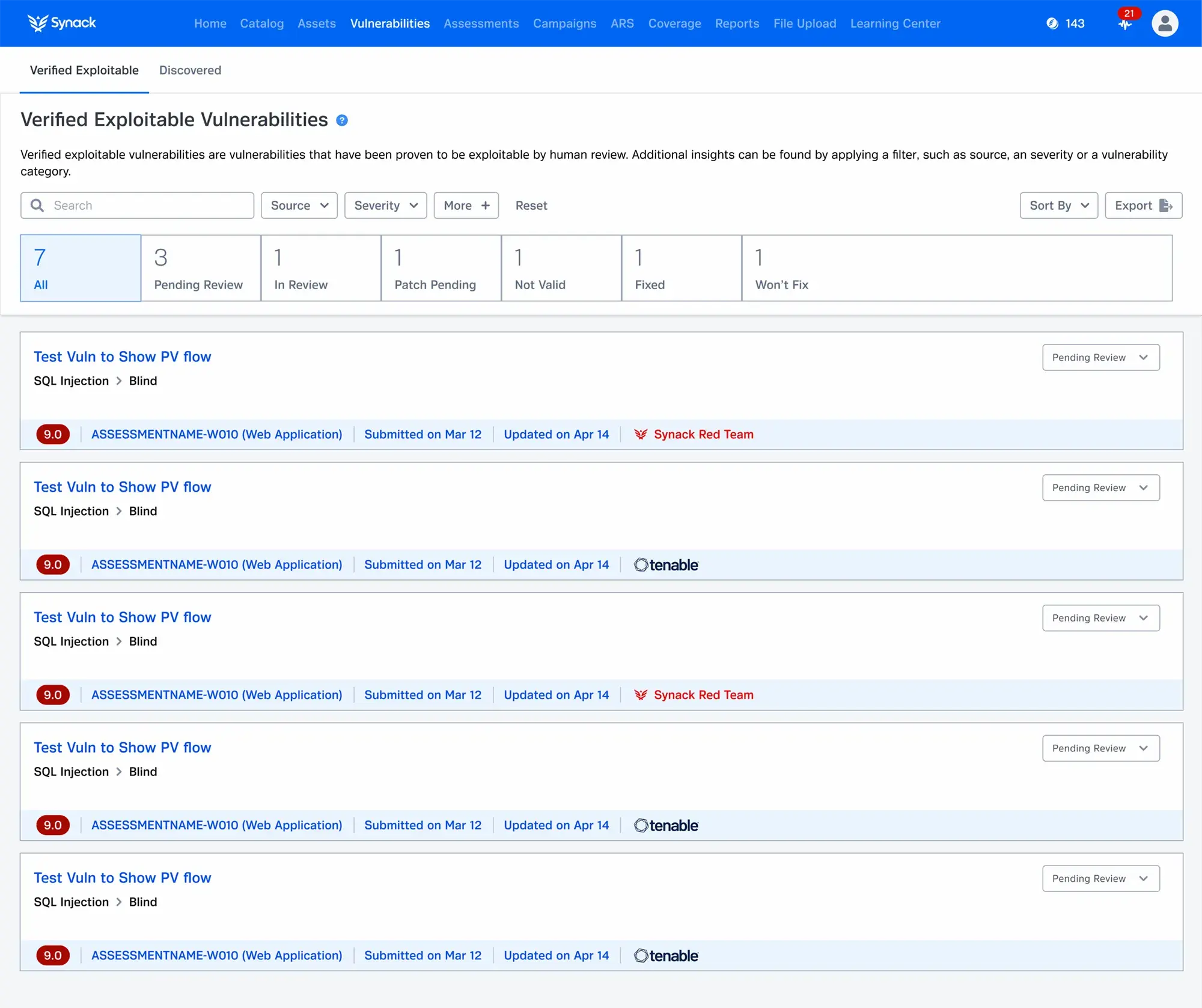The image size is (1202, 1008).
Task: Click the 9.0 severity badge on last card
Action: (x=53, y=956)
